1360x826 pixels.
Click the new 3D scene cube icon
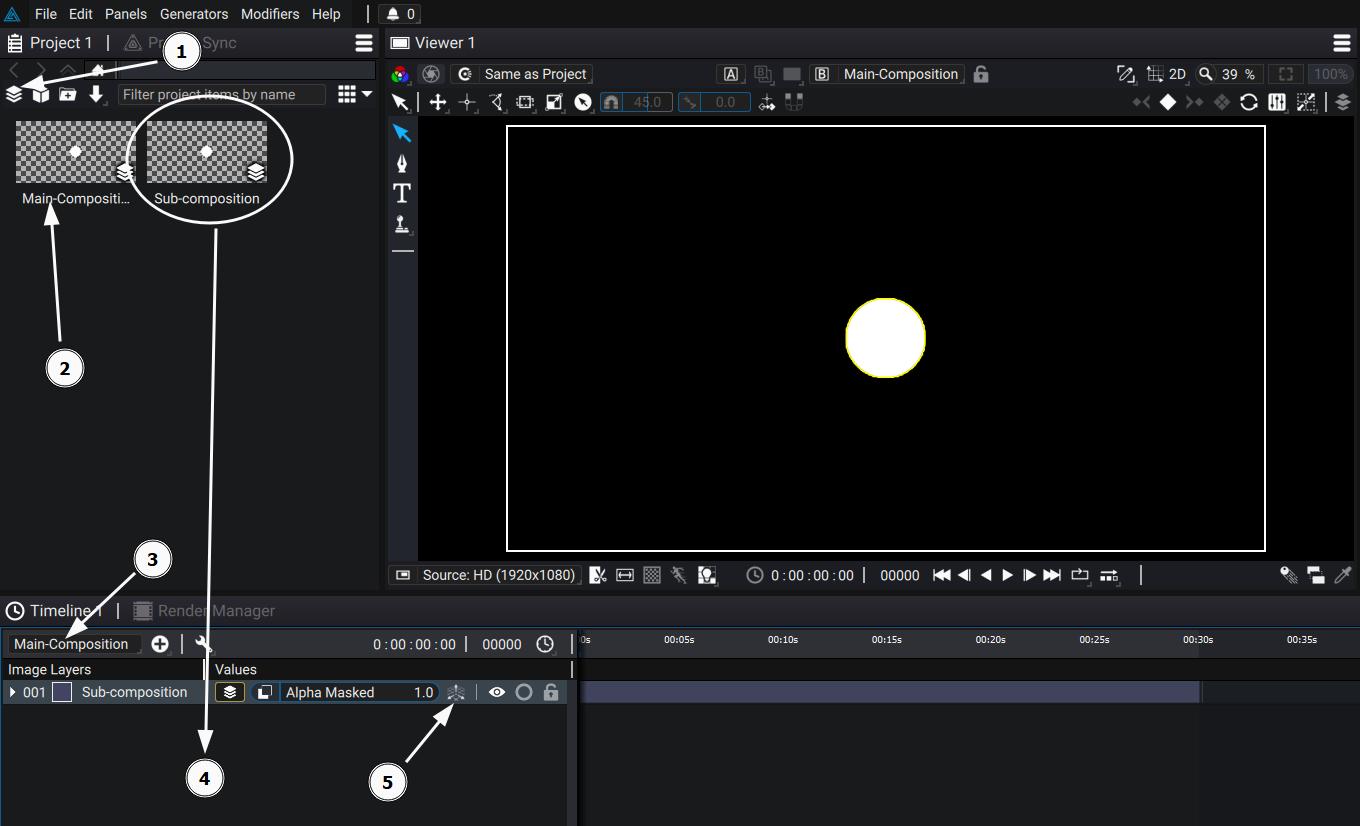tap(40, 94)
